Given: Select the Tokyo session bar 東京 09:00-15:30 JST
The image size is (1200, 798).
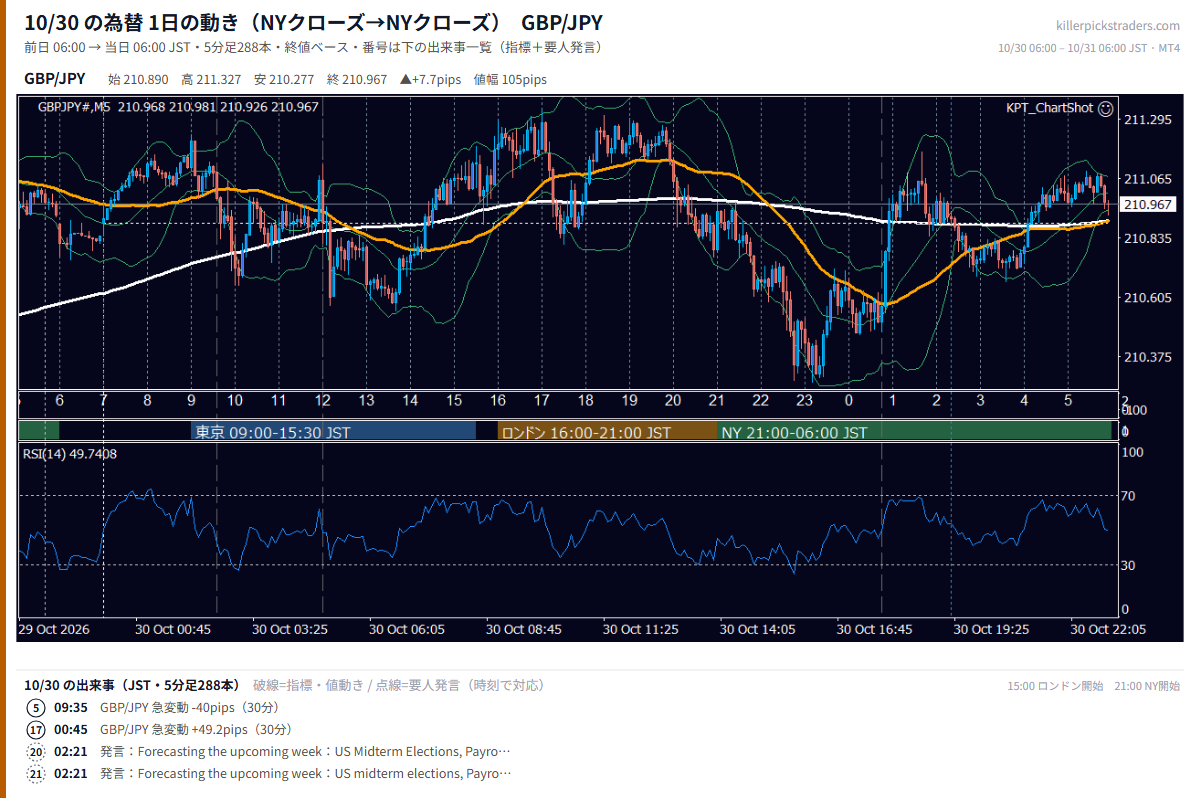Looking at the screenshot, I should point(333,432).
